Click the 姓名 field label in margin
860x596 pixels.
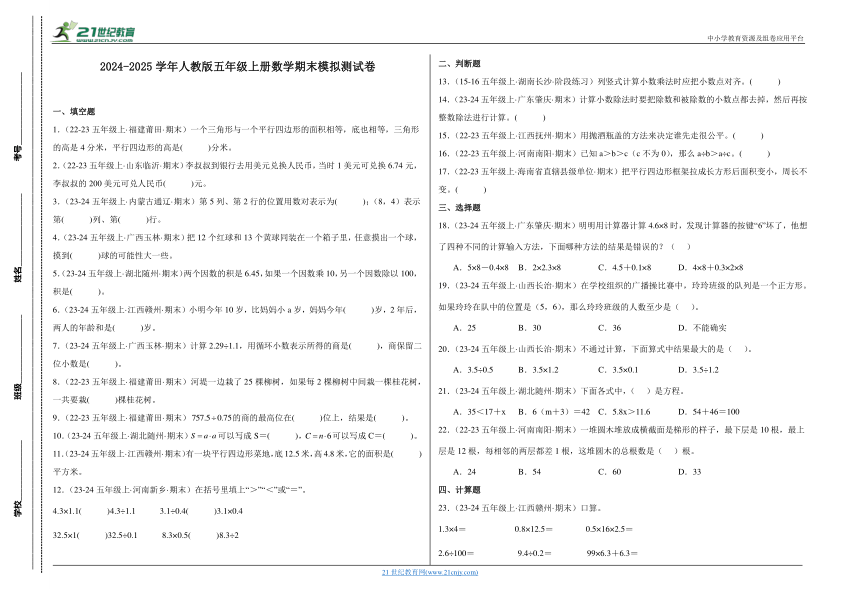[18, 274]
